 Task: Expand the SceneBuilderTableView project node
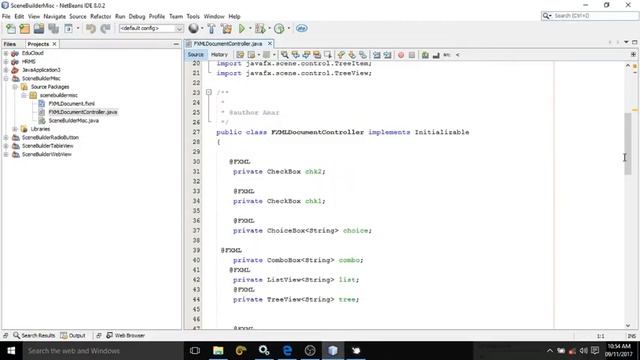pyautogui.click(x=6, y=146)
